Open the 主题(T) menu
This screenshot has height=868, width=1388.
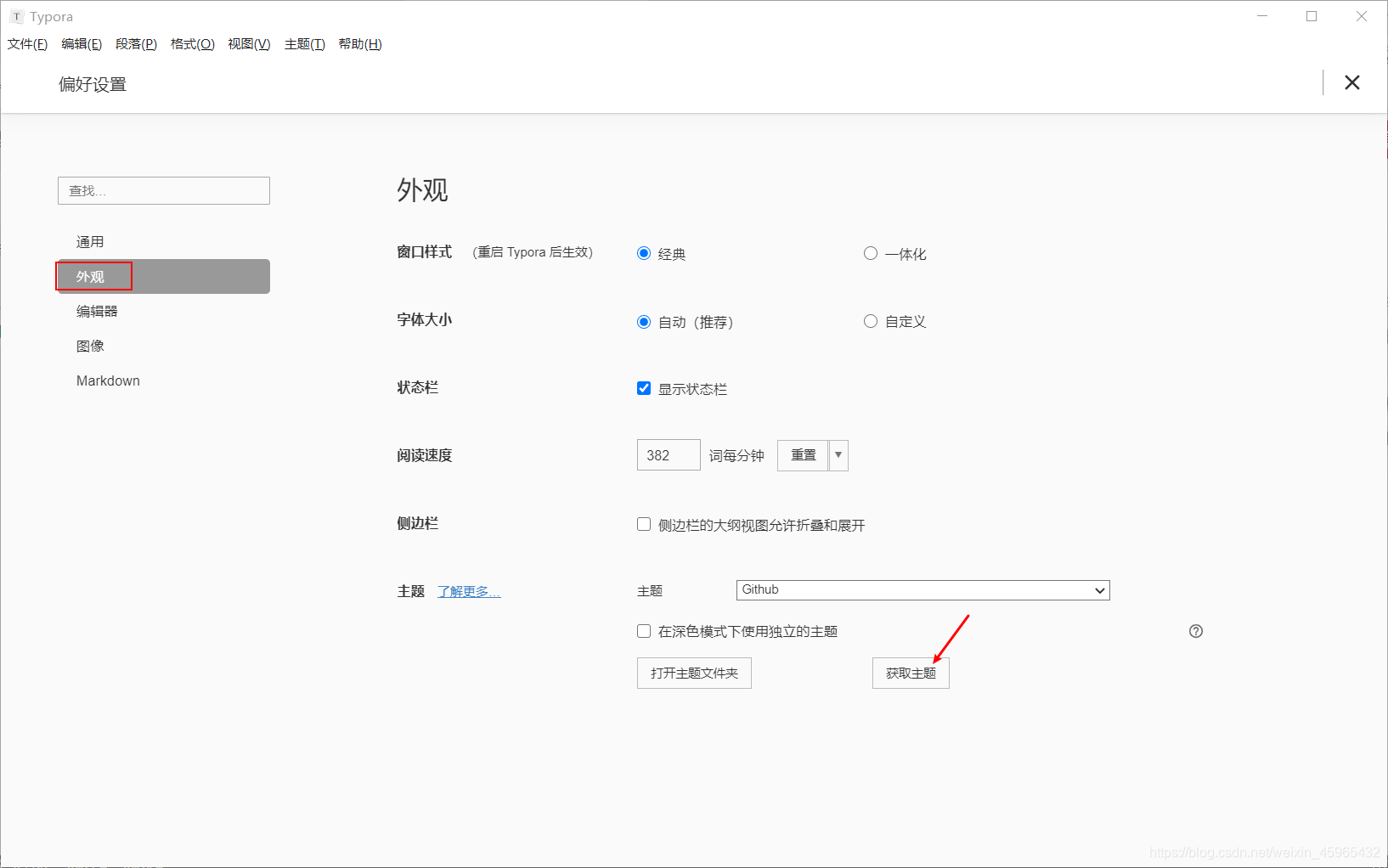305,44
